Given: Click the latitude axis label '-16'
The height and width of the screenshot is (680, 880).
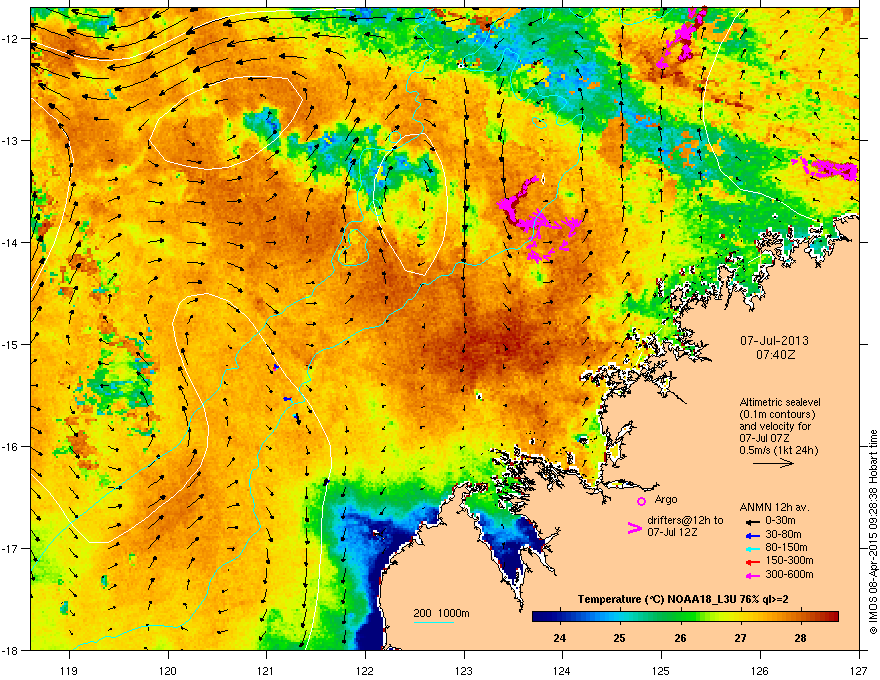Looking at the screenshot, I should [x=10, y=447].
